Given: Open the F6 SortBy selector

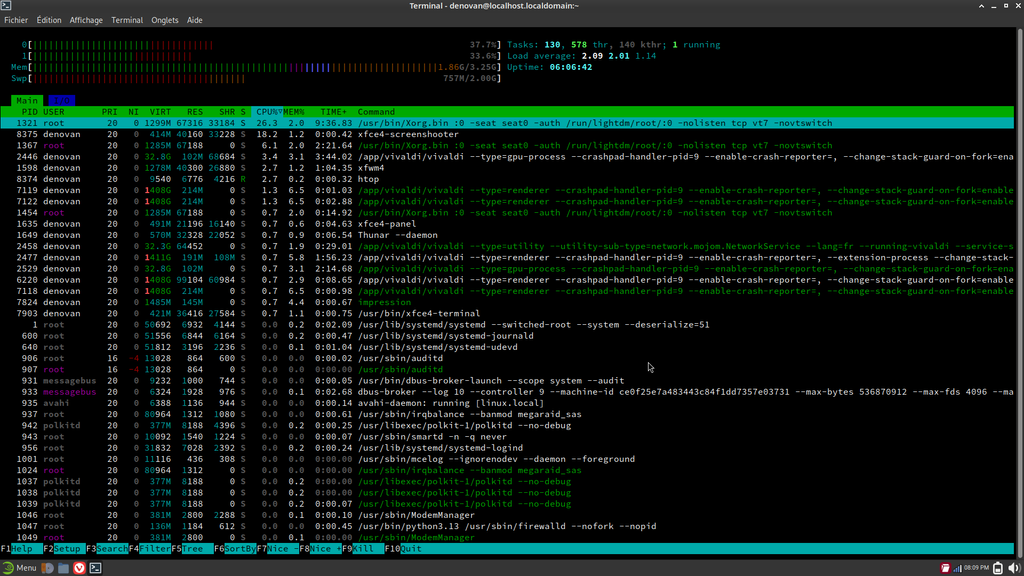Looking at the screenshot, I should coord(235,549).
